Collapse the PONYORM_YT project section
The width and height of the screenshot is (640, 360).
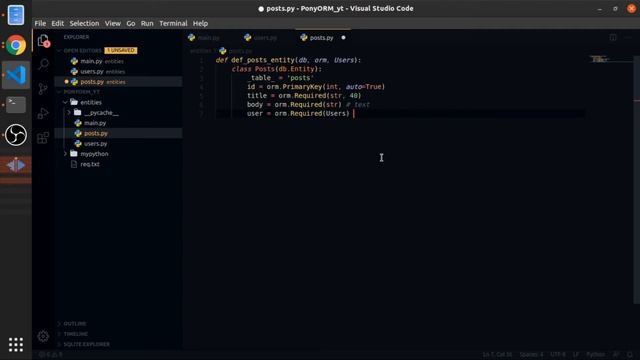tap(59, 92)
